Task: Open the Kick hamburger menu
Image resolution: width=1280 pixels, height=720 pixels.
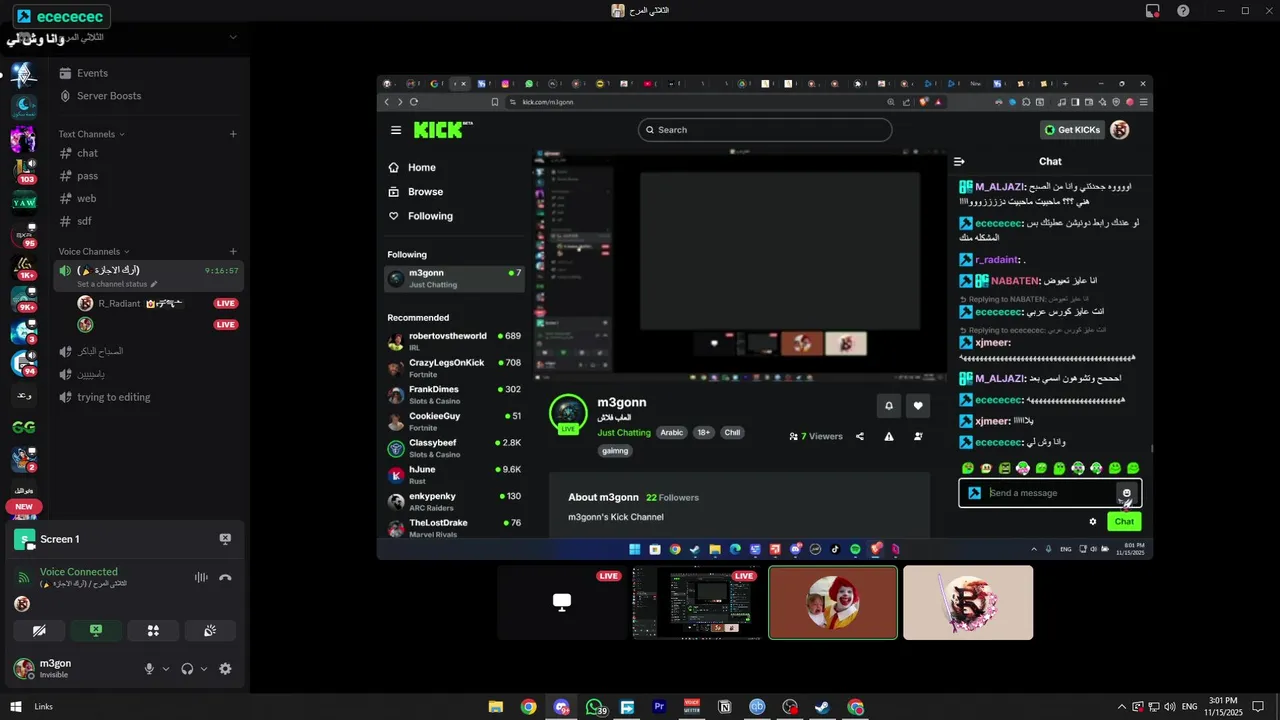Action: point(396,130)
